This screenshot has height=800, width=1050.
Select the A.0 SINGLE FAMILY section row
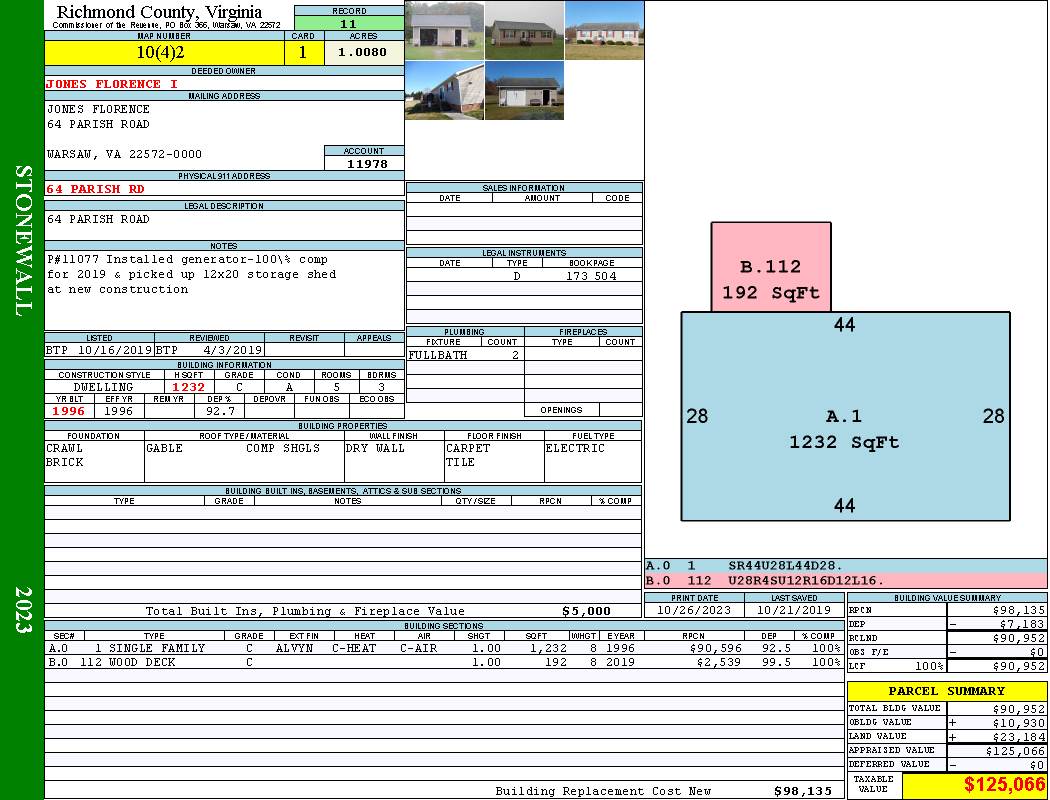click(445, 648)
